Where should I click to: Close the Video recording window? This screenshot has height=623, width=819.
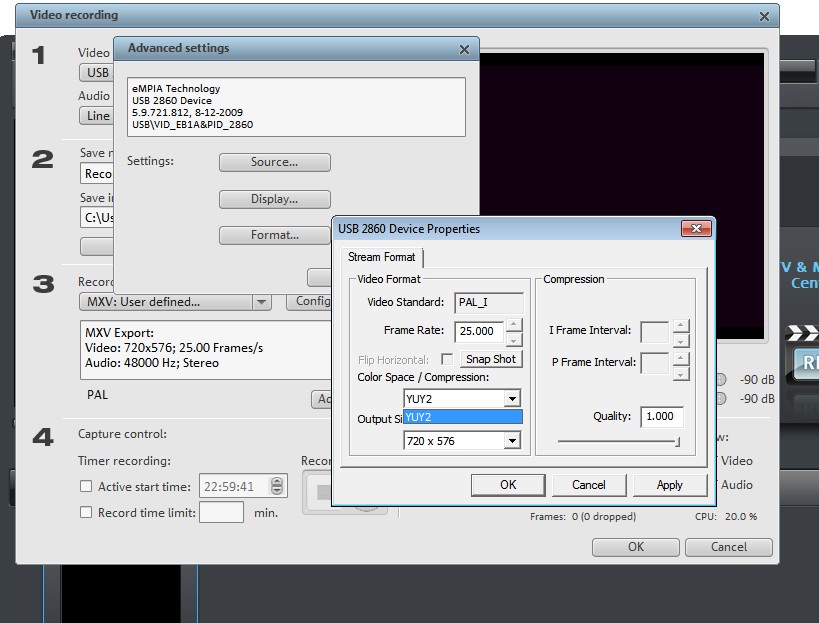point(764,17)
